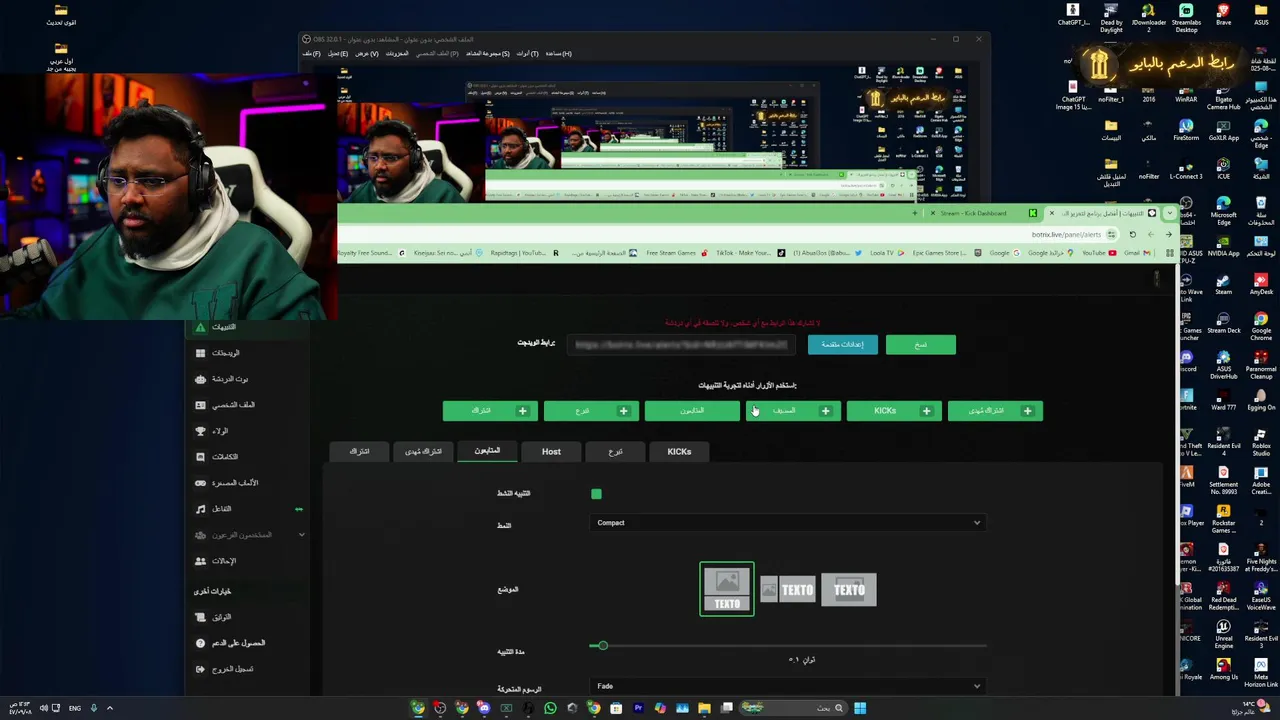This screenshot has height=720, width=1280.
Task: Open the music note sidebar icon
Action: [x=201, y=509]
